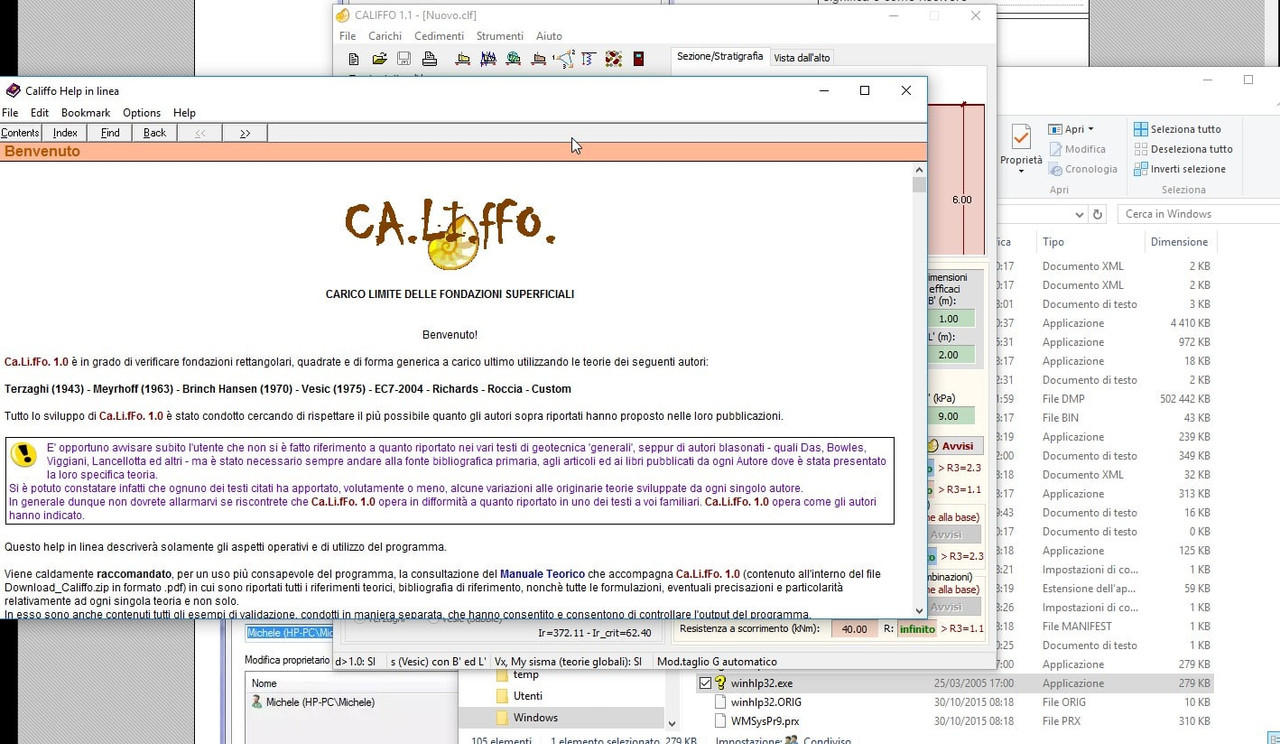Screen dimensions: 1280x744
Task: Click the B' (m) value field 1.00
Action: pos(949,319)
